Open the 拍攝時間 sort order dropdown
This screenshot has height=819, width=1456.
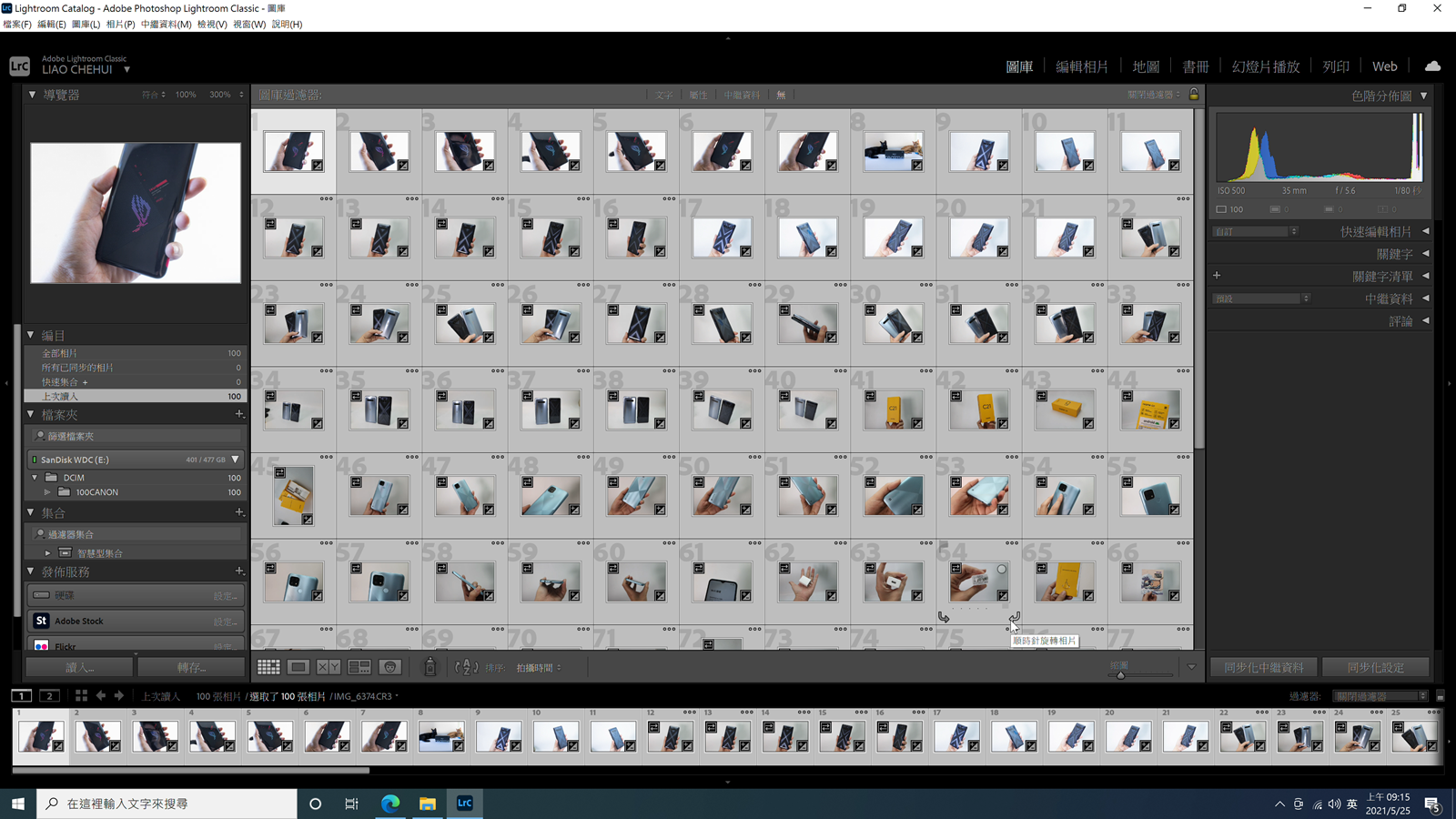click(x=539, y=668)
